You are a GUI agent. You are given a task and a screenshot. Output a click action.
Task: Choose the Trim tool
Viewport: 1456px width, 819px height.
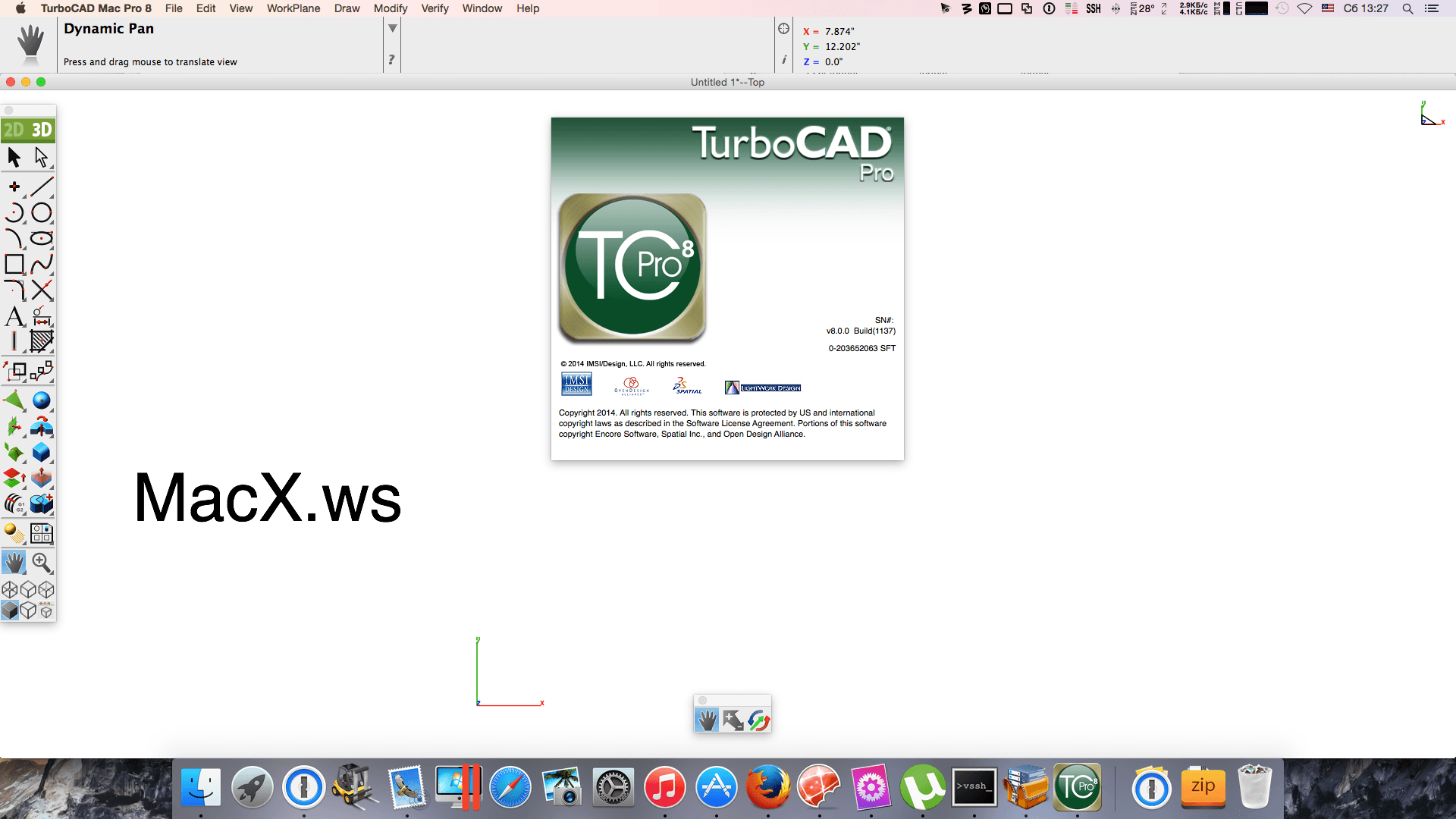pyautogui.click(x=42, y=290)
